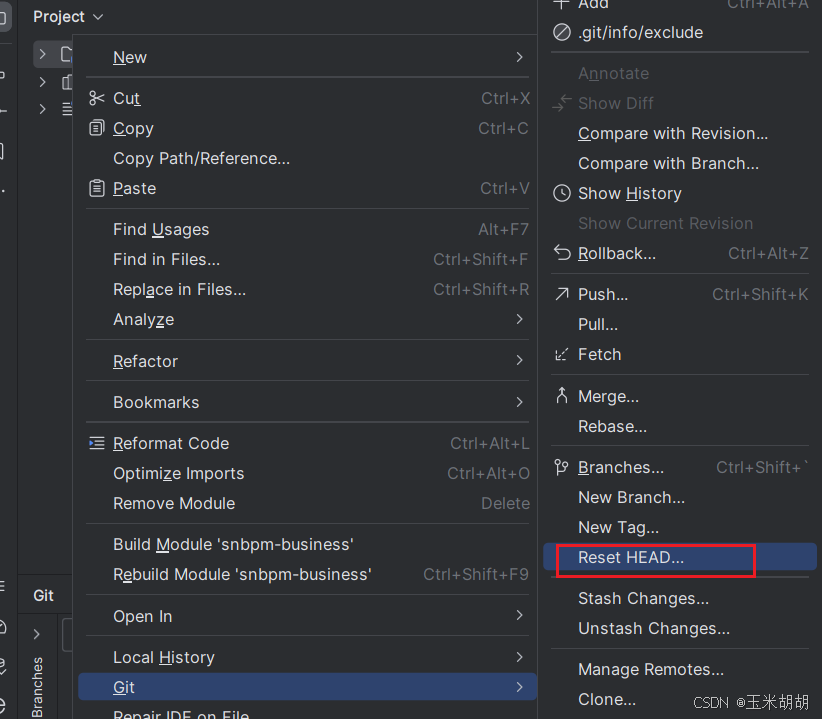
Task: Open the Git tool window tab
Action: [43, 595]
